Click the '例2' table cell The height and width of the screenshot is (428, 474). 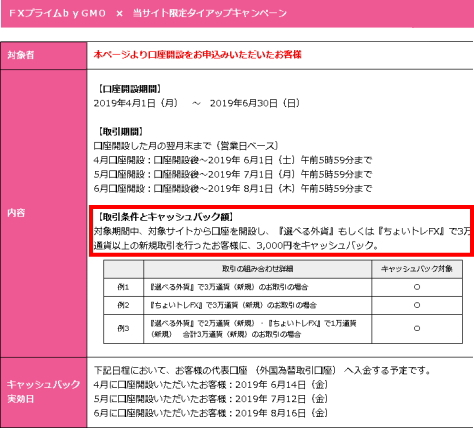[123, 305]
